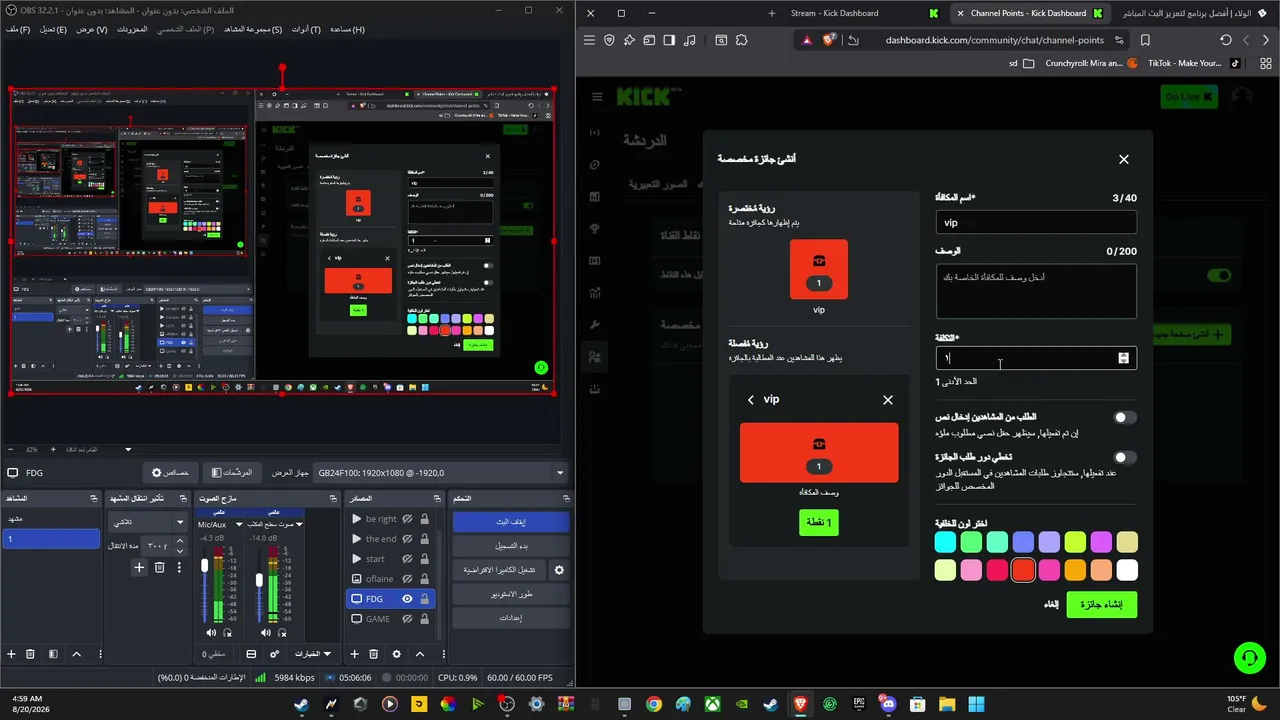Delete selected scene with trash icon
Screen dimensions: 1280x720
30,654
